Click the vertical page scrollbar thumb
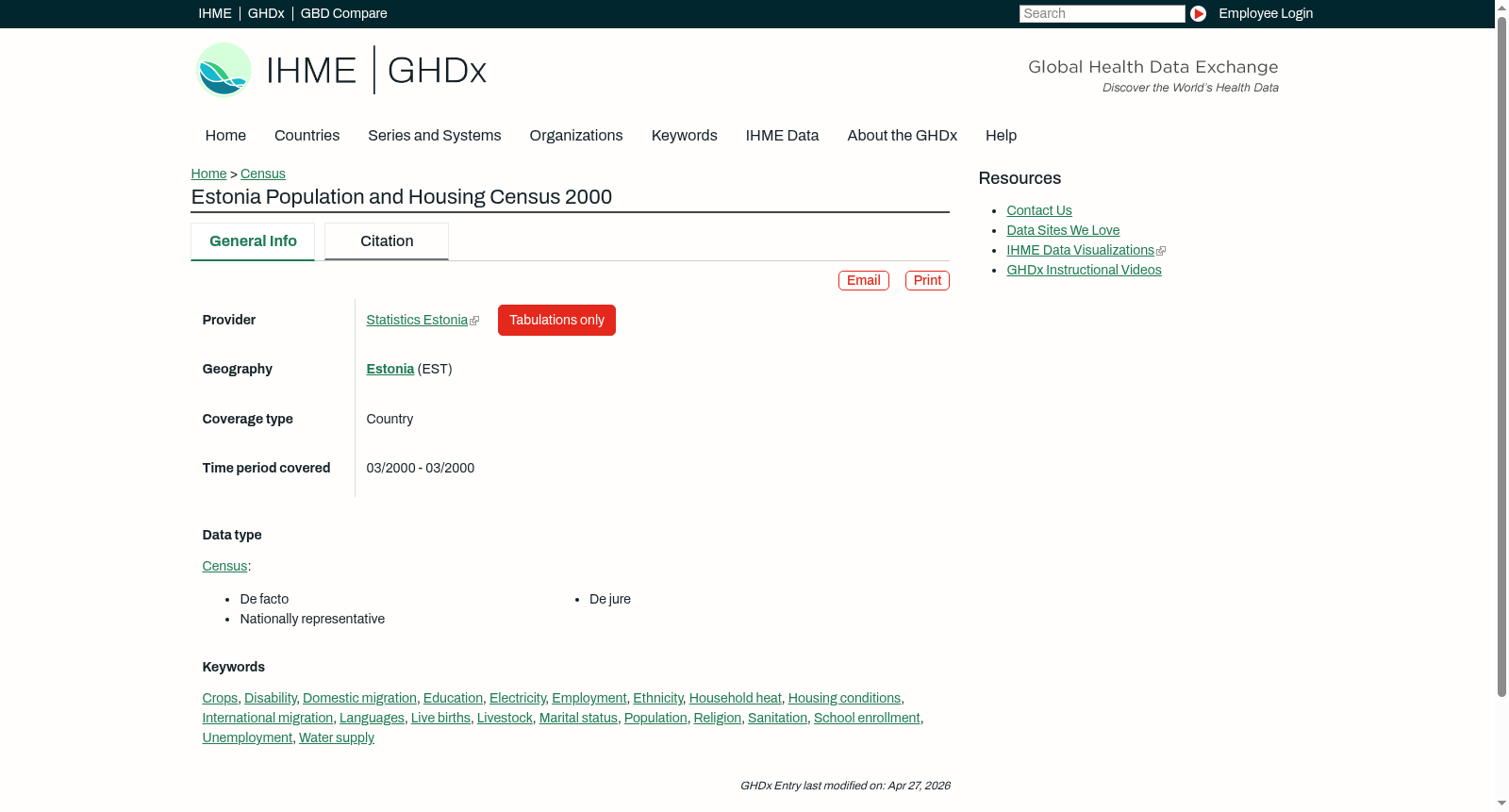The height and width of the screenshot is (812, 1509). [x=1501, y=356]
